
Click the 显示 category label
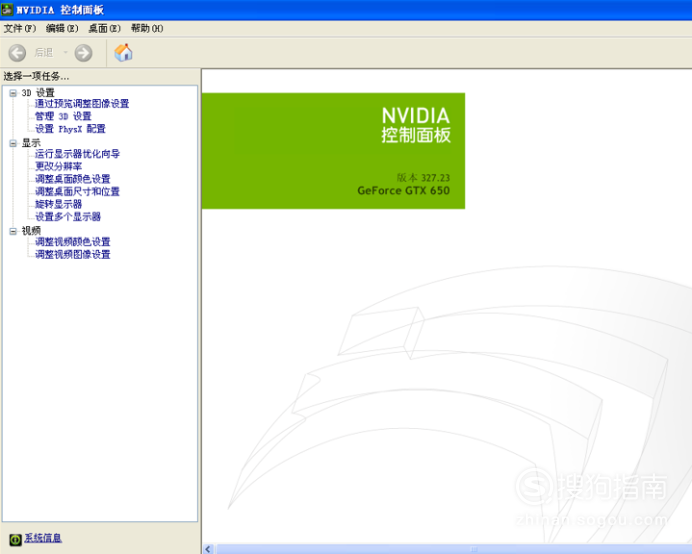(x=31, y=143)
